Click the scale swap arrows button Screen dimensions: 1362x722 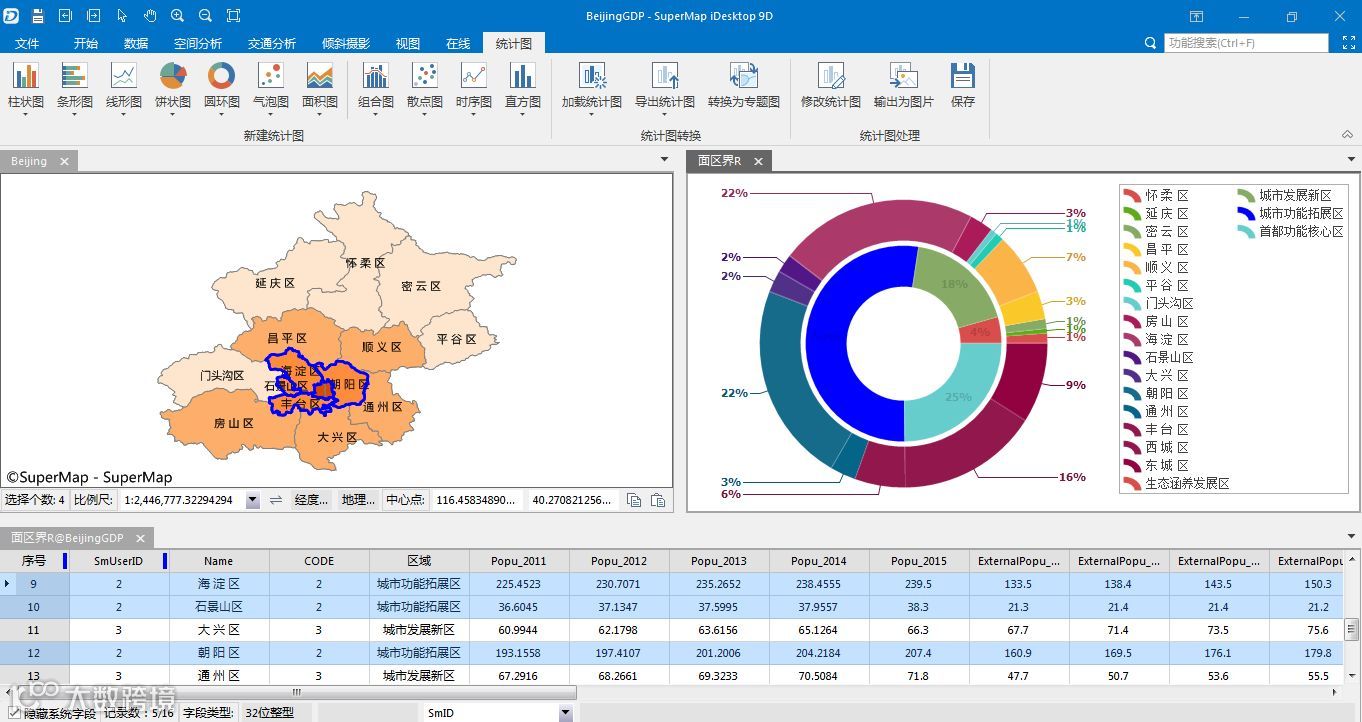click(x=276, y=500)
